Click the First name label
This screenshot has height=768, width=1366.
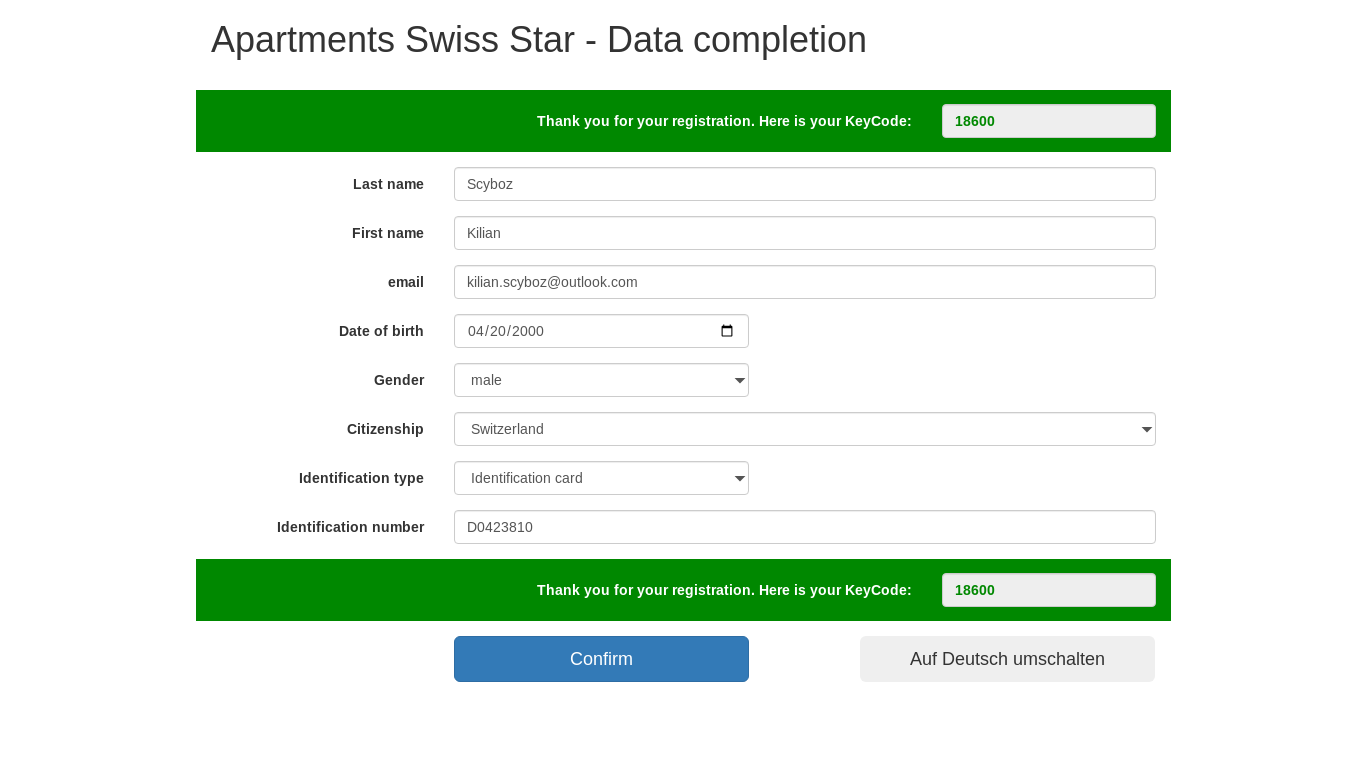click(x=388, y=233)
